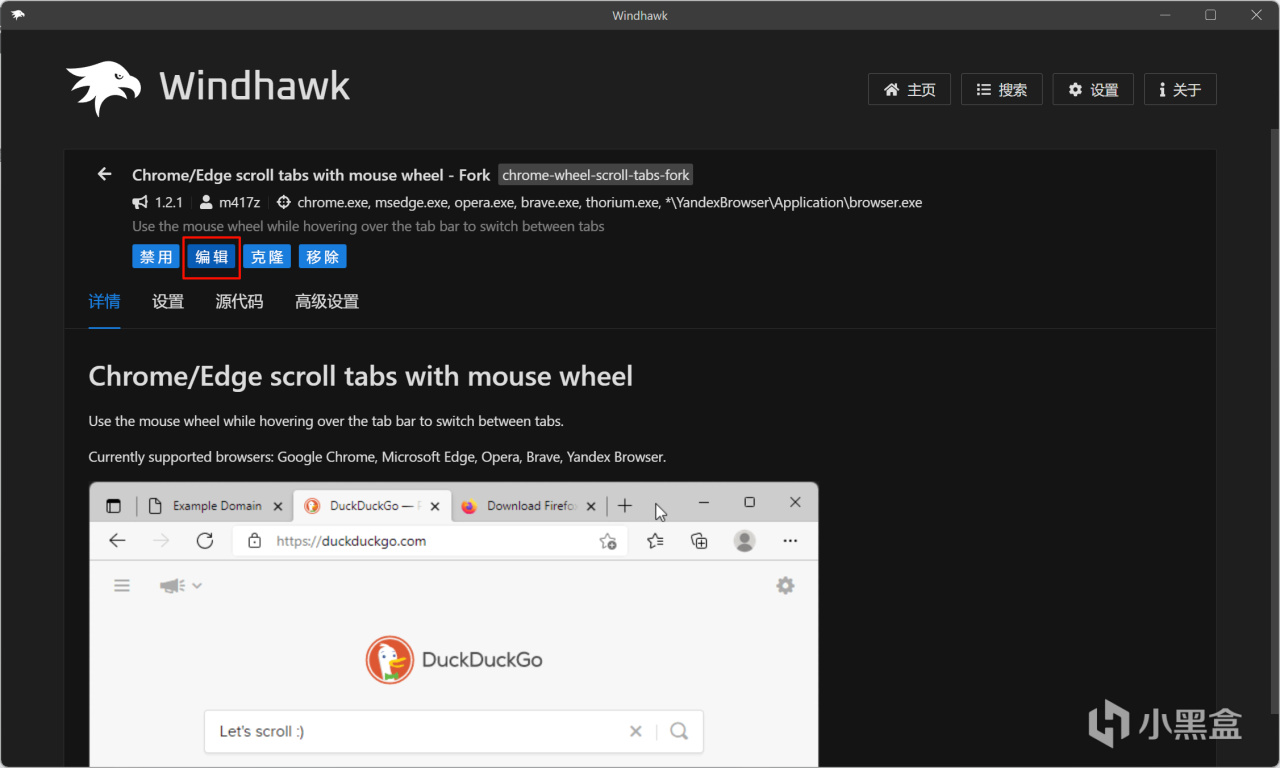Click the Windhawk eagle logo

104,88
